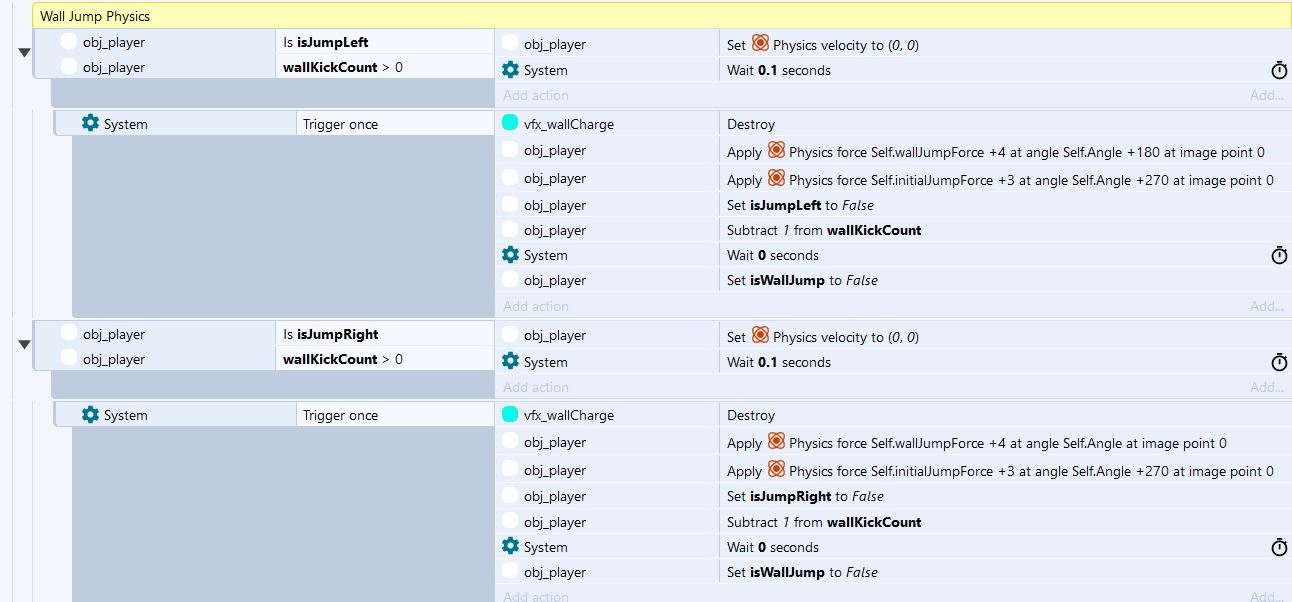This screenshot has height=602, width=1292.
Task: Click Add action under the first Set isWallJump action
Action: click(536, 306)
